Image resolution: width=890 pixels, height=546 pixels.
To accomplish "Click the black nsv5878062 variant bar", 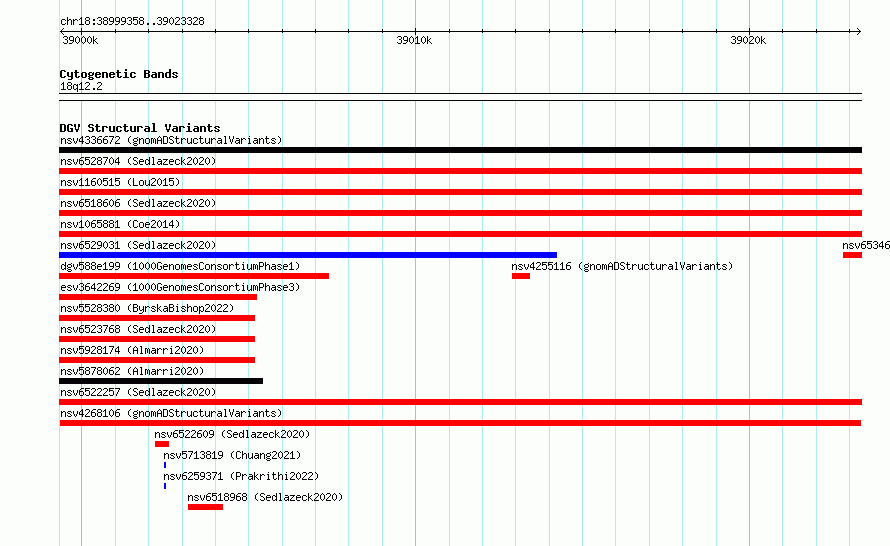I will 161,381.
